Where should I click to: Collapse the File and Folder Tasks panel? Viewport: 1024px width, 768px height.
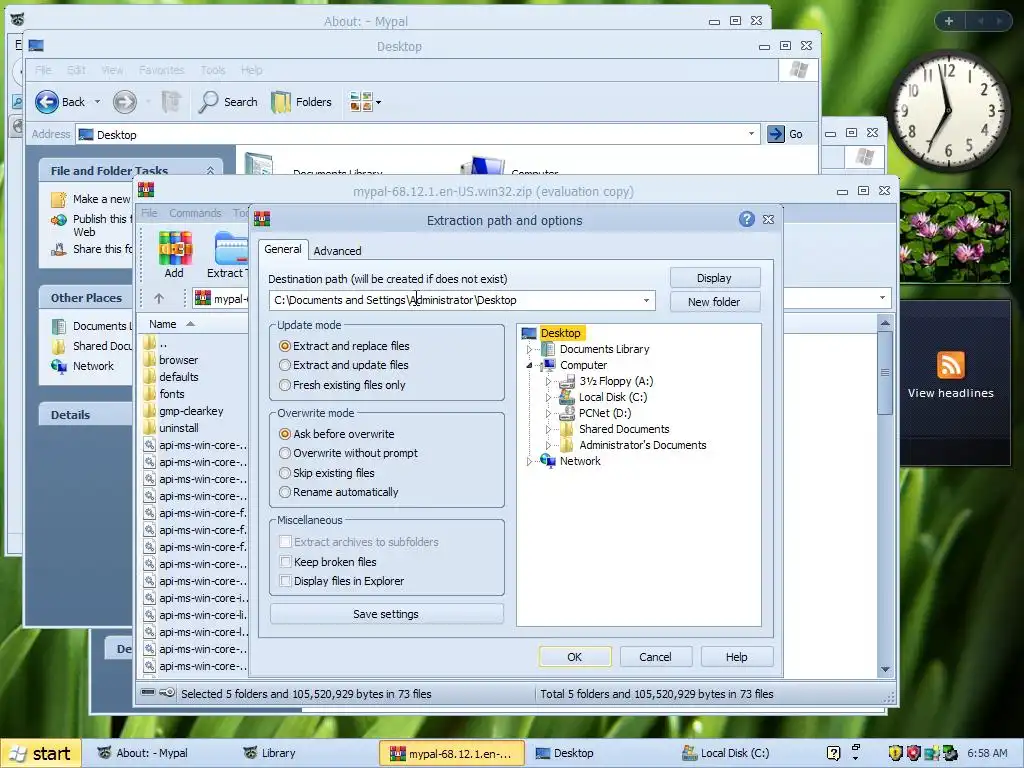click(x=210, y=170)
